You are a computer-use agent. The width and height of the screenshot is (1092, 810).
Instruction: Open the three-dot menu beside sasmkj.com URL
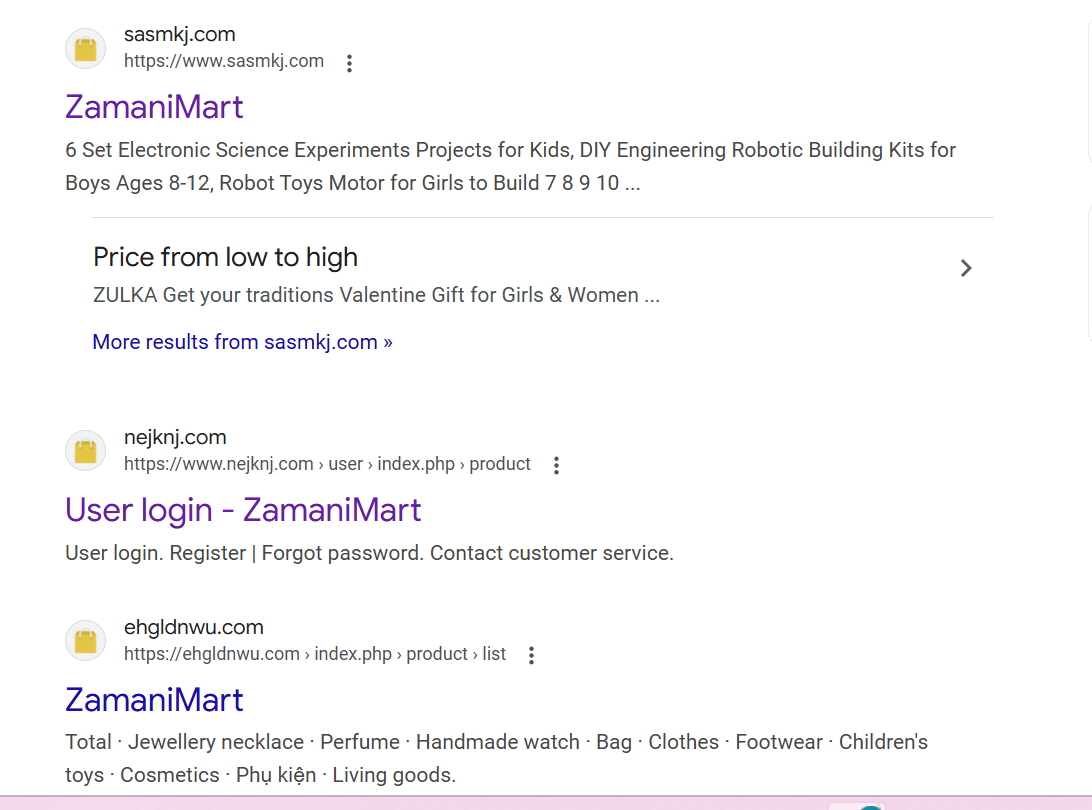coord(349,63)
